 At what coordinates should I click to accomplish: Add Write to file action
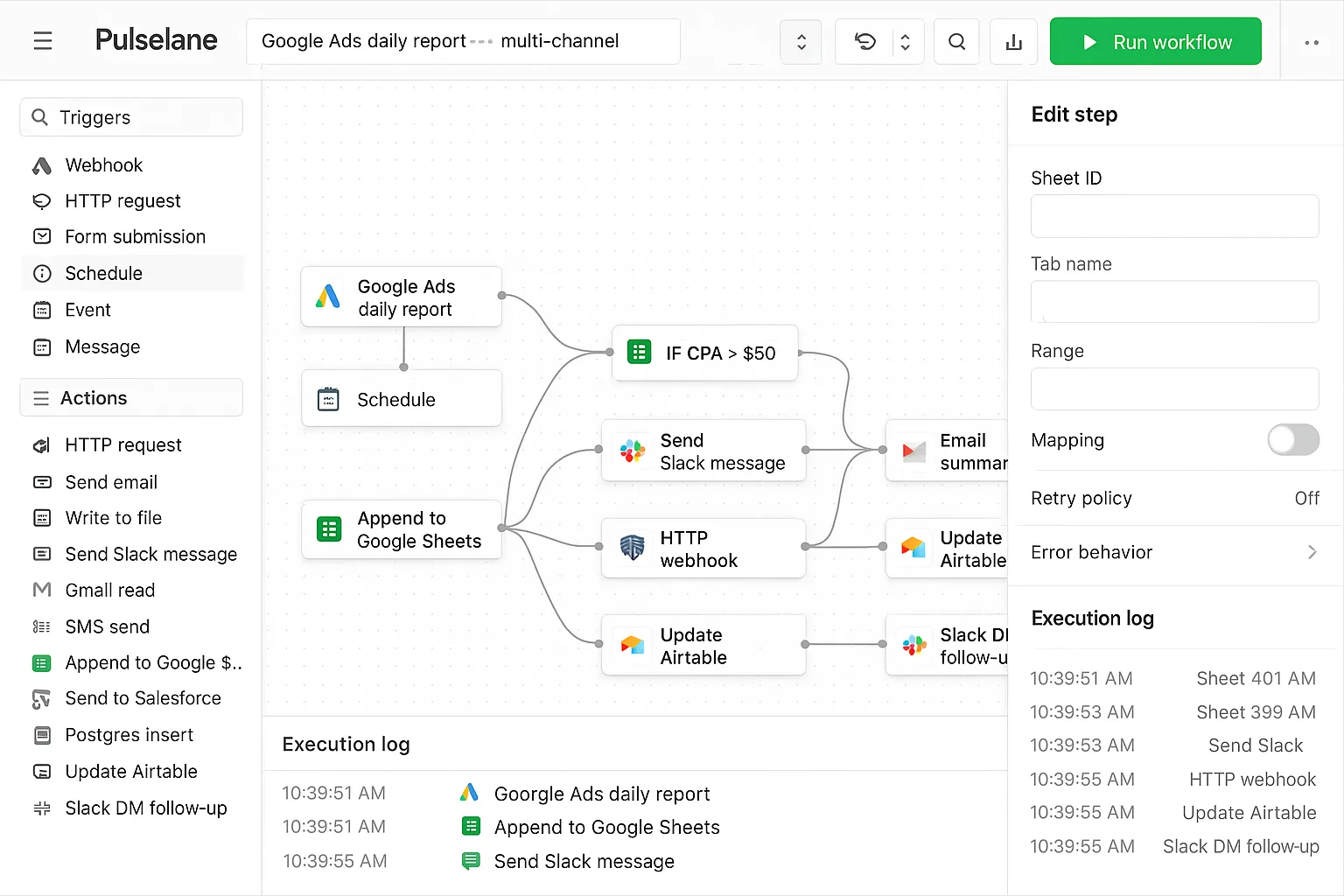[131, 518]
